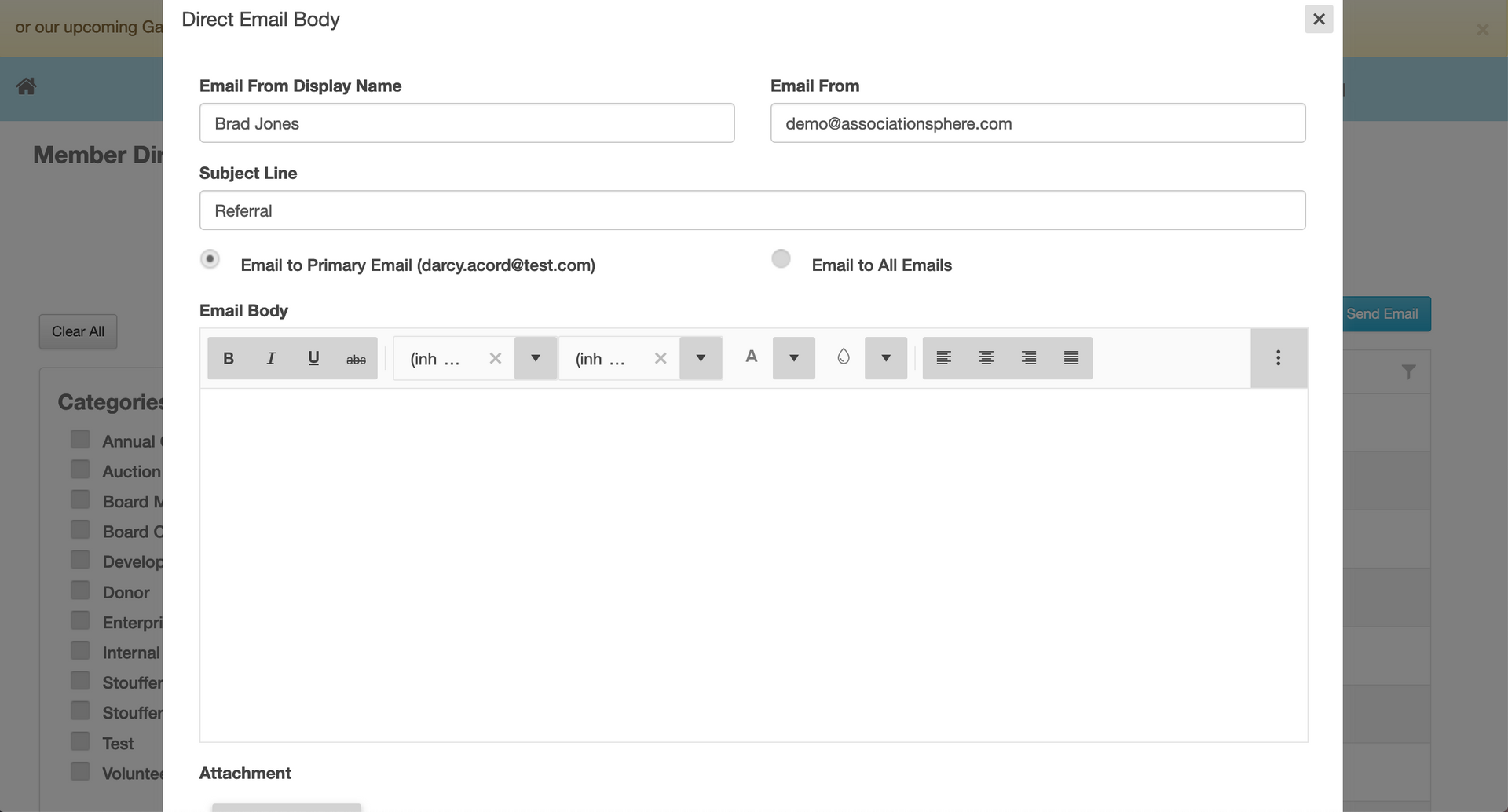Expand the font size dropdown
This screenshot has height=812, width=1508.
pos(701,358)
